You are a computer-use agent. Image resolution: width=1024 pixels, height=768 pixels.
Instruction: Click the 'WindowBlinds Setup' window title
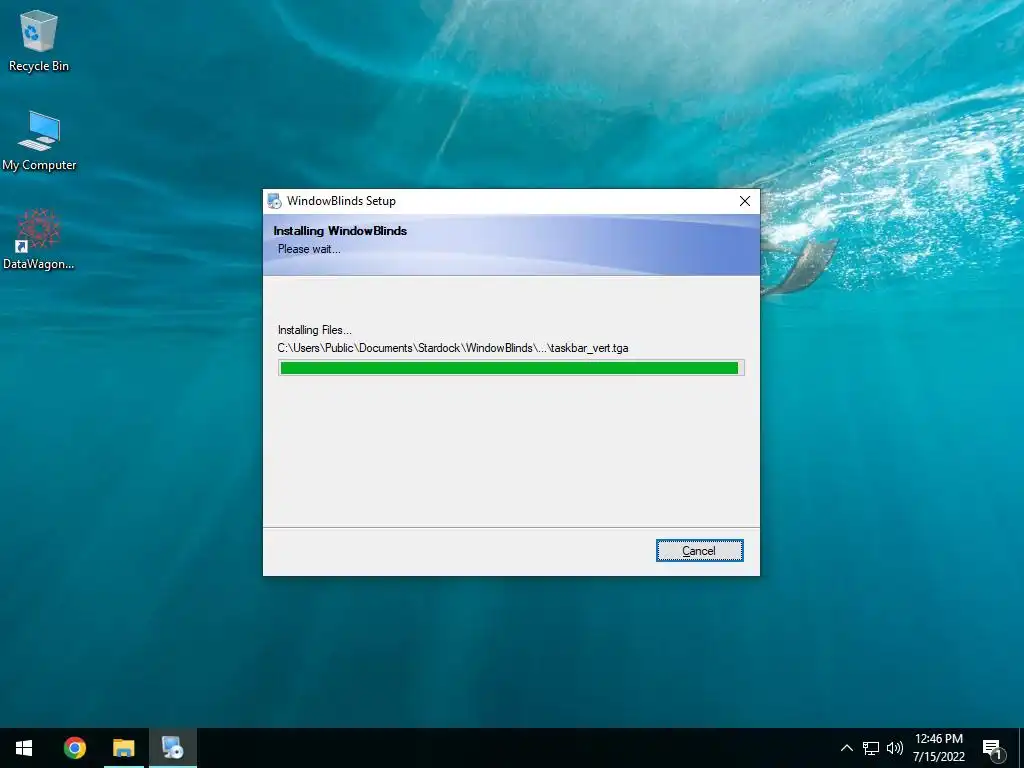(341, 201)
